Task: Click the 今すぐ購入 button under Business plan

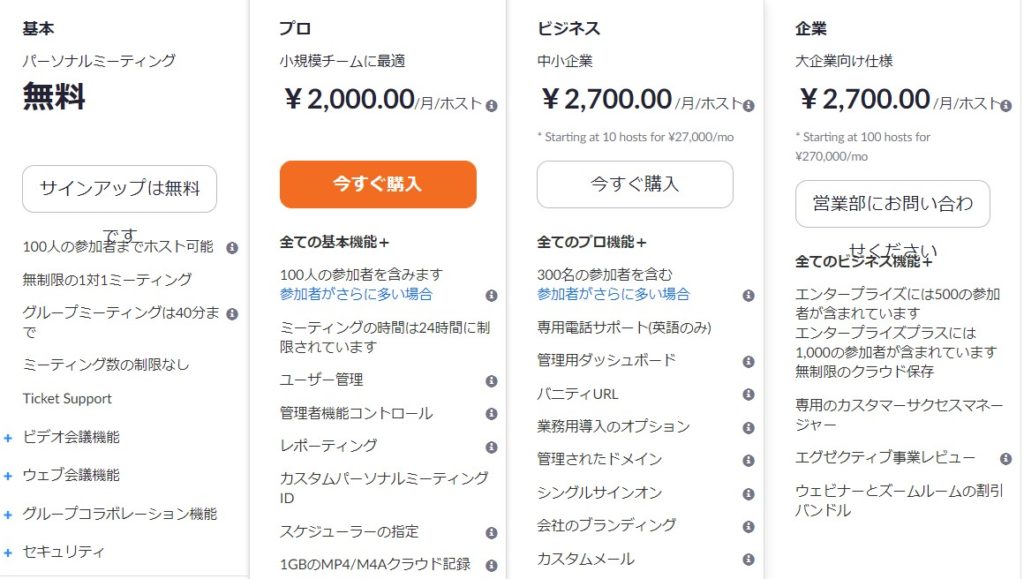Action: [x=634, y=184]
